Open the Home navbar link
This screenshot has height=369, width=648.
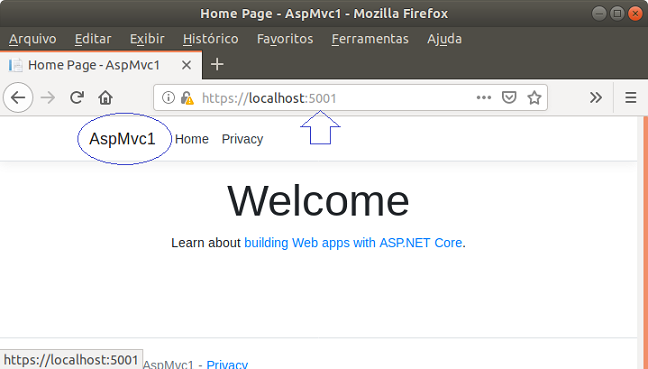click(192, 139)
